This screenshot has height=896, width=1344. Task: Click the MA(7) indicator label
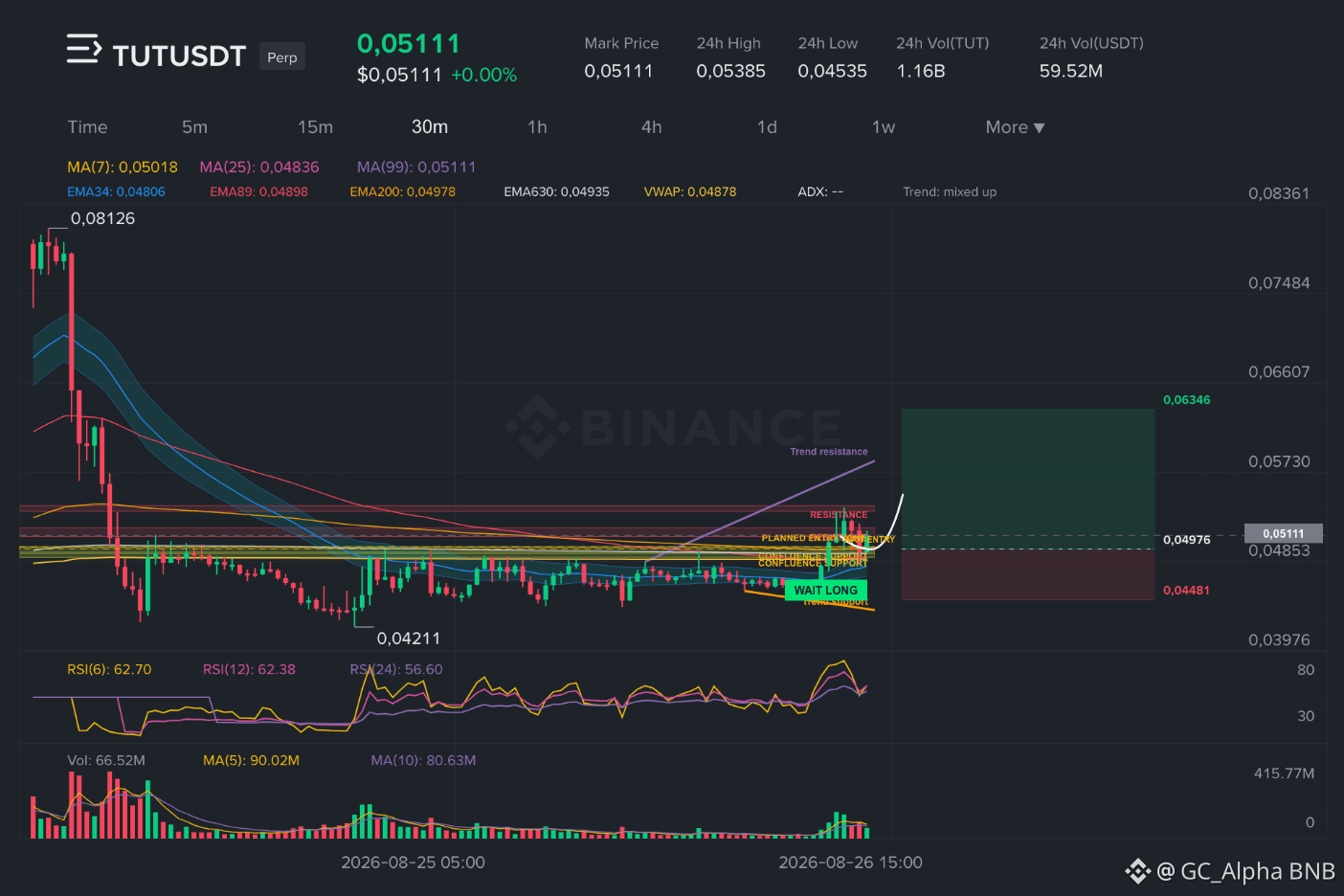(x=123, y=168)
